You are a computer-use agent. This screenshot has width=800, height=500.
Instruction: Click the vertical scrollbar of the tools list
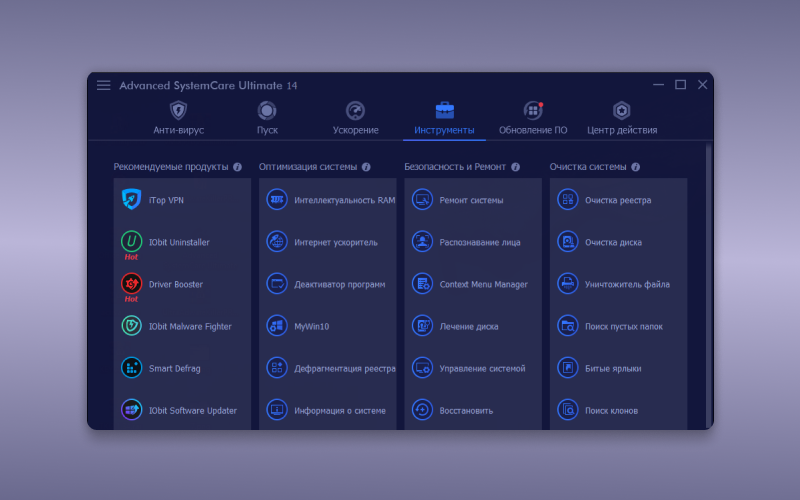(708, 286)
